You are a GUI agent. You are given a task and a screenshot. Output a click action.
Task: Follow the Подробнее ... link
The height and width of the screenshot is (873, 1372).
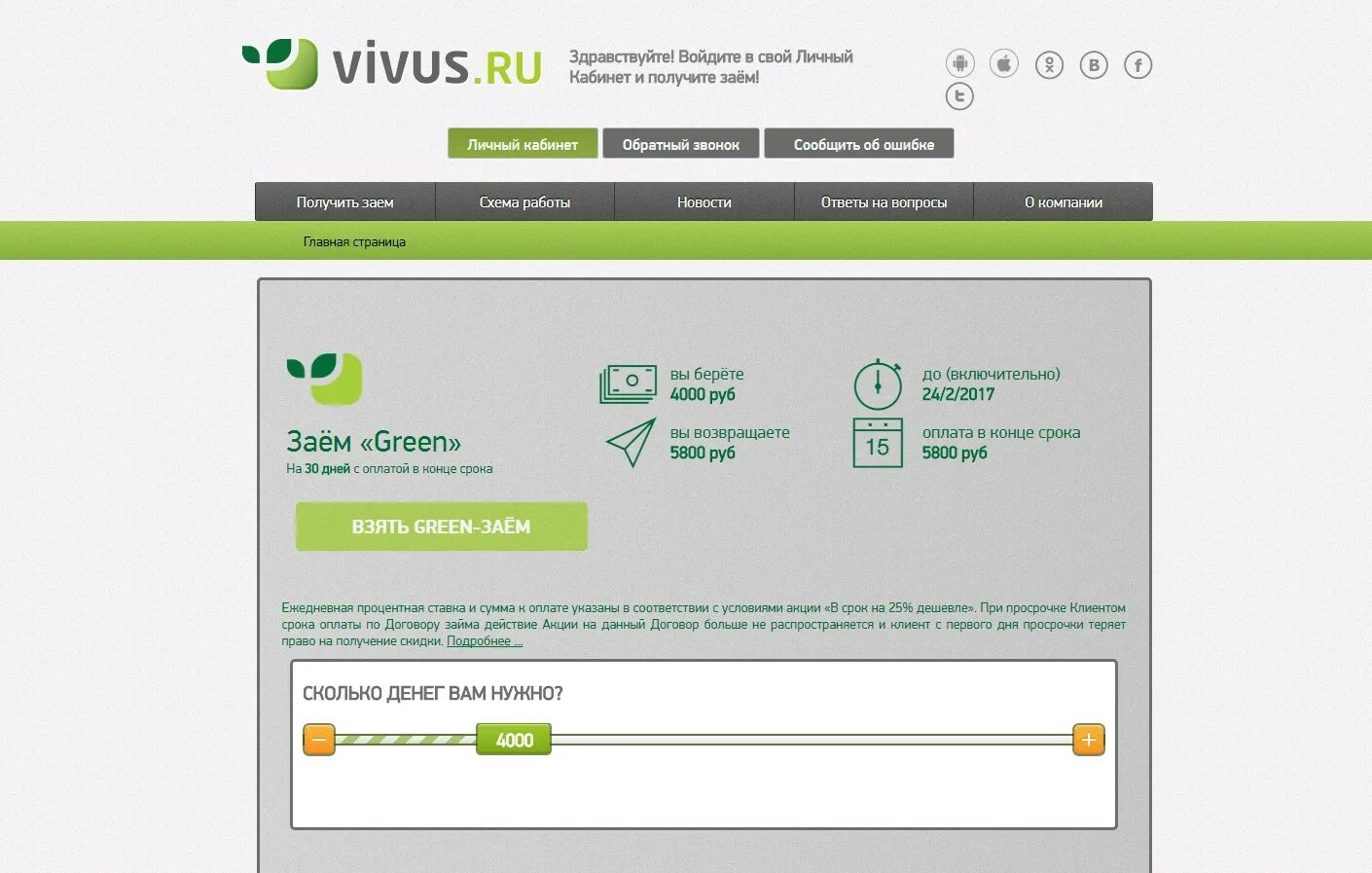pyautogui.click(x=485, y=640)
